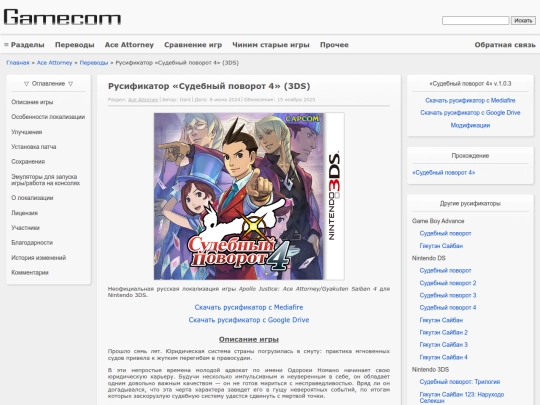Open the Ace Attorney menu item
Screen dimensions: 540x405
coord(129,45)
